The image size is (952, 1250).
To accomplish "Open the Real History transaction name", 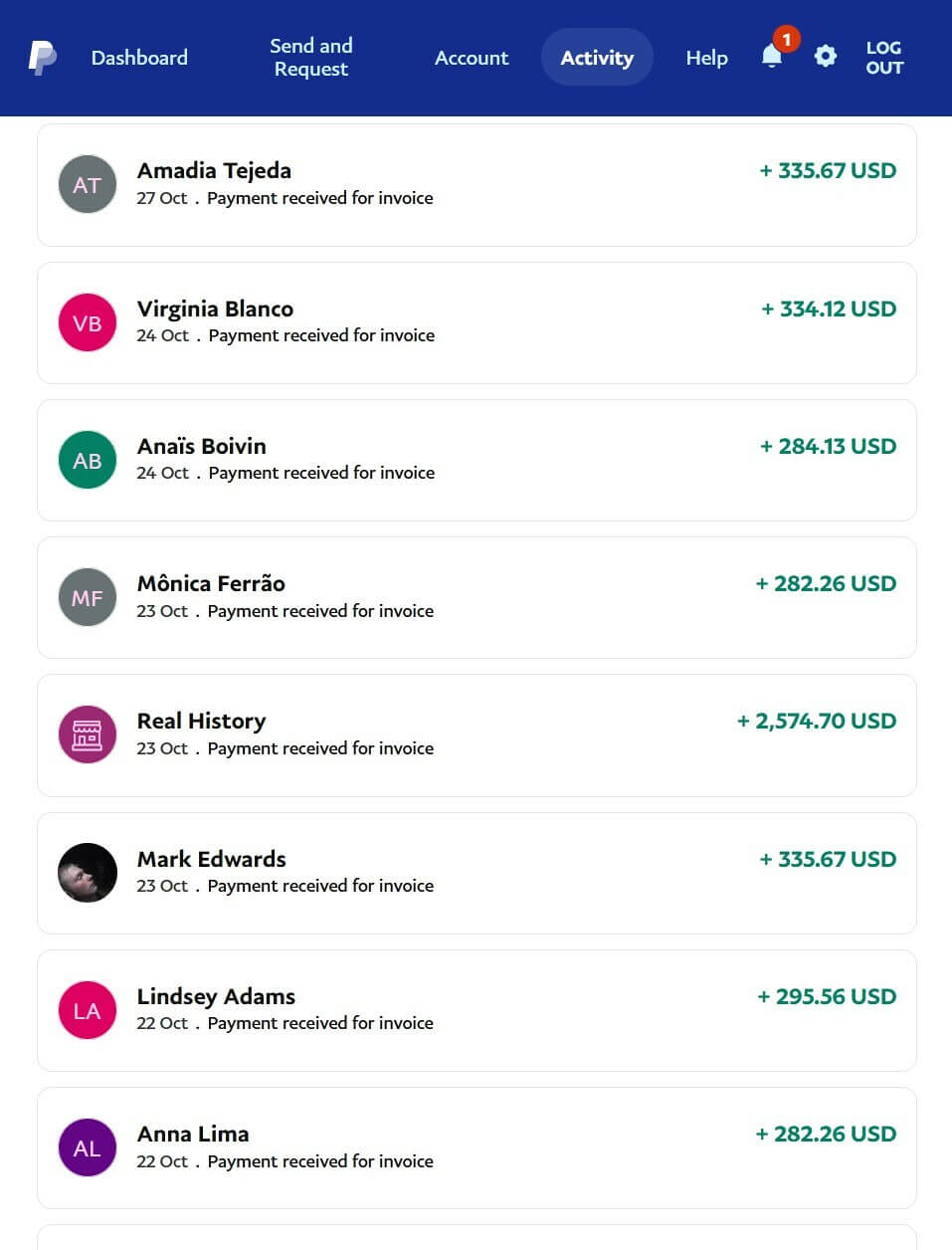I will pos(201,722).
